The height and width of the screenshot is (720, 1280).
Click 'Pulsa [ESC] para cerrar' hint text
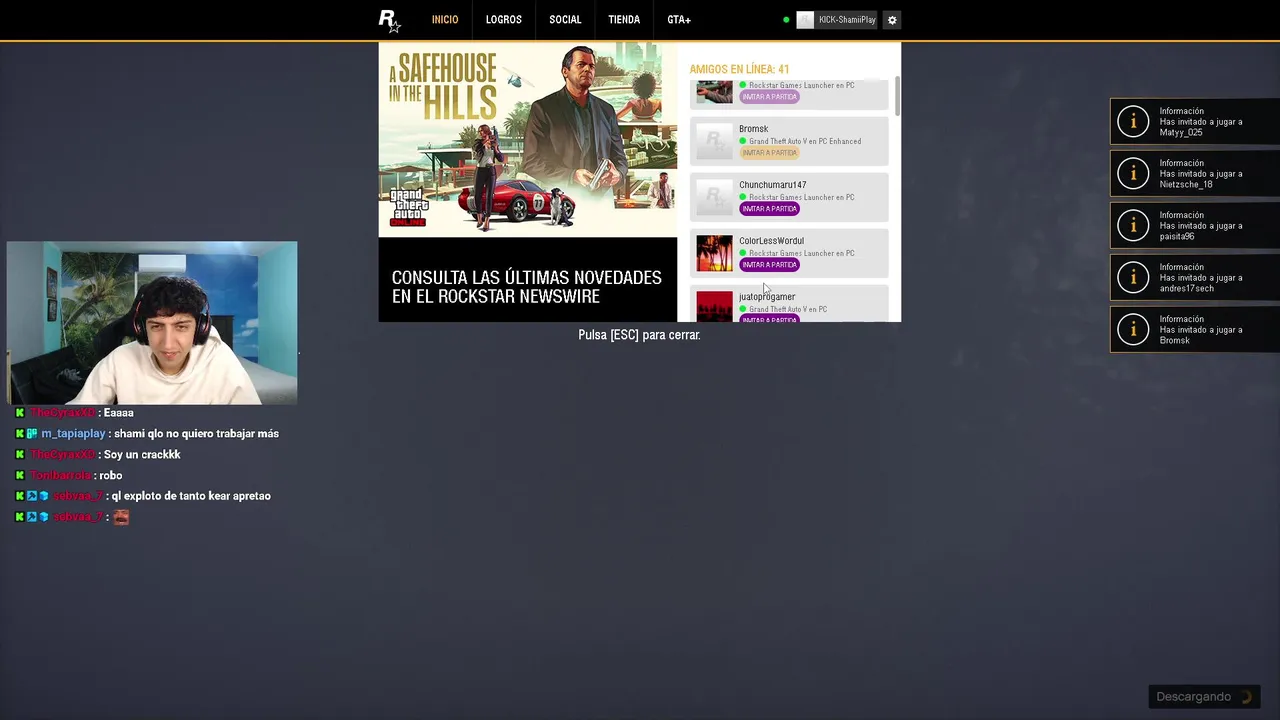coord(639,335)
